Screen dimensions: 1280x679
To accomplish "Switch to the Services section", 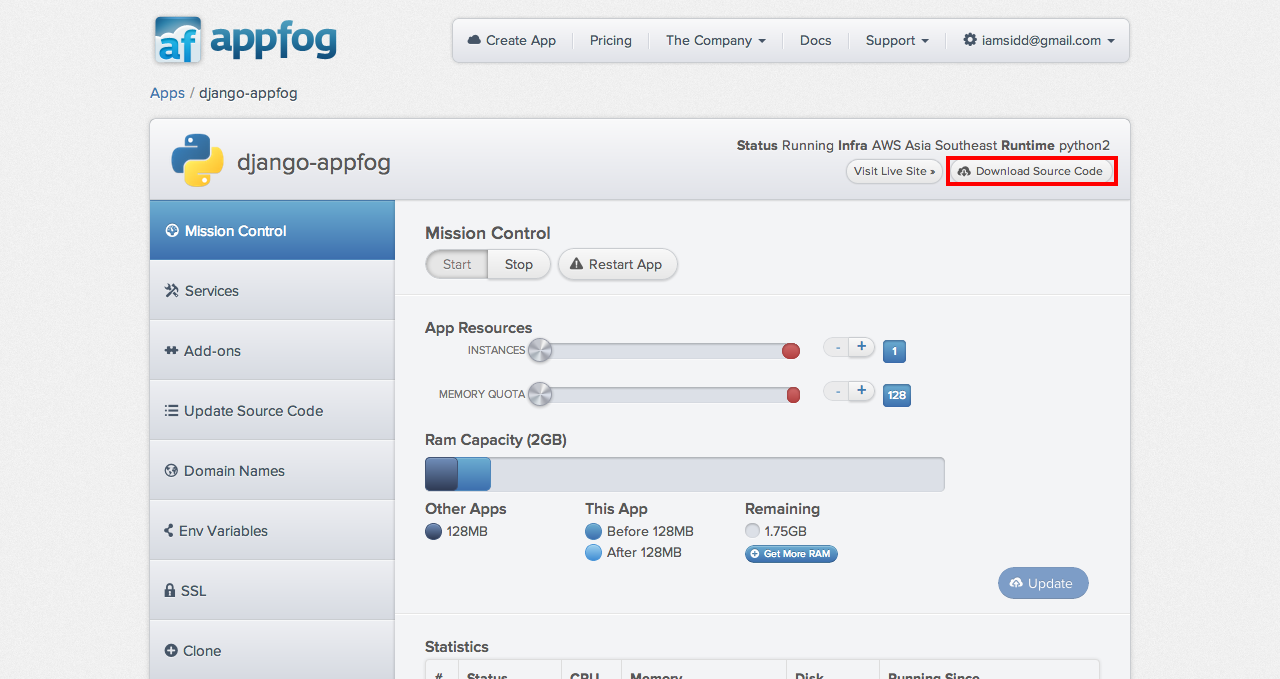I will click(272, 290).
